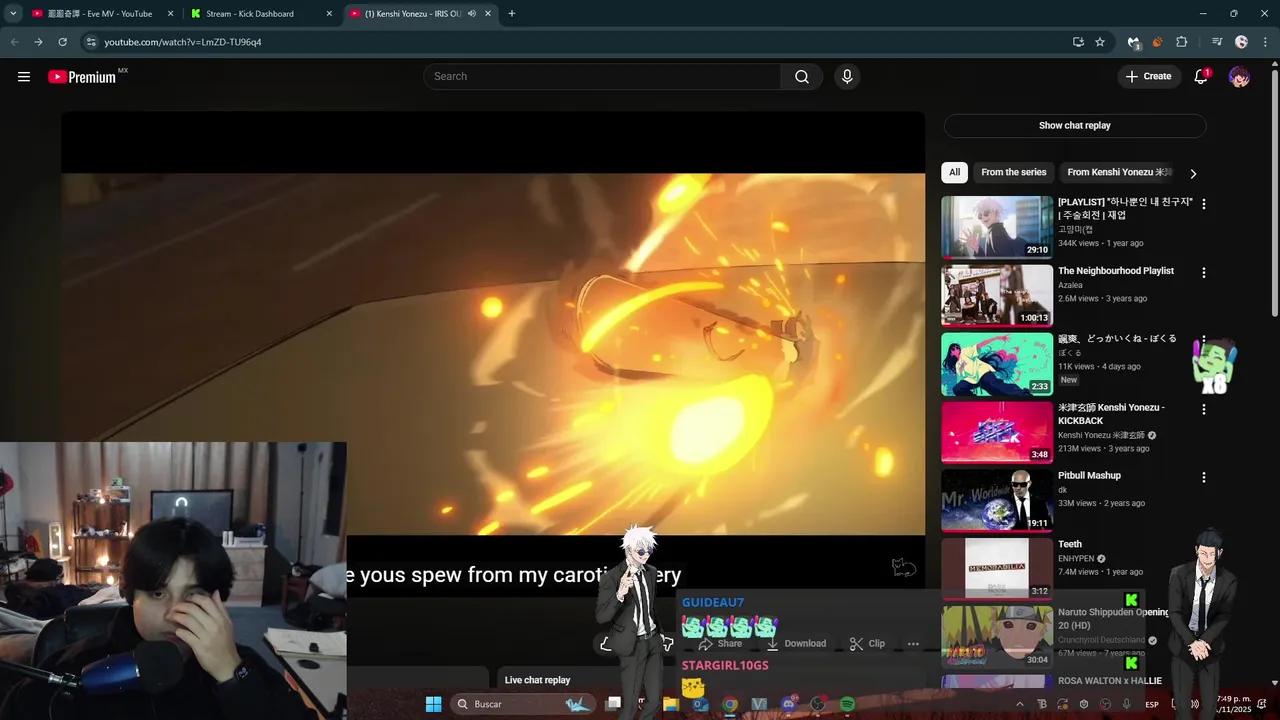Bookmark this page with the star icon
This screenshot has height=720, width=1280.
click(1100, 42)
